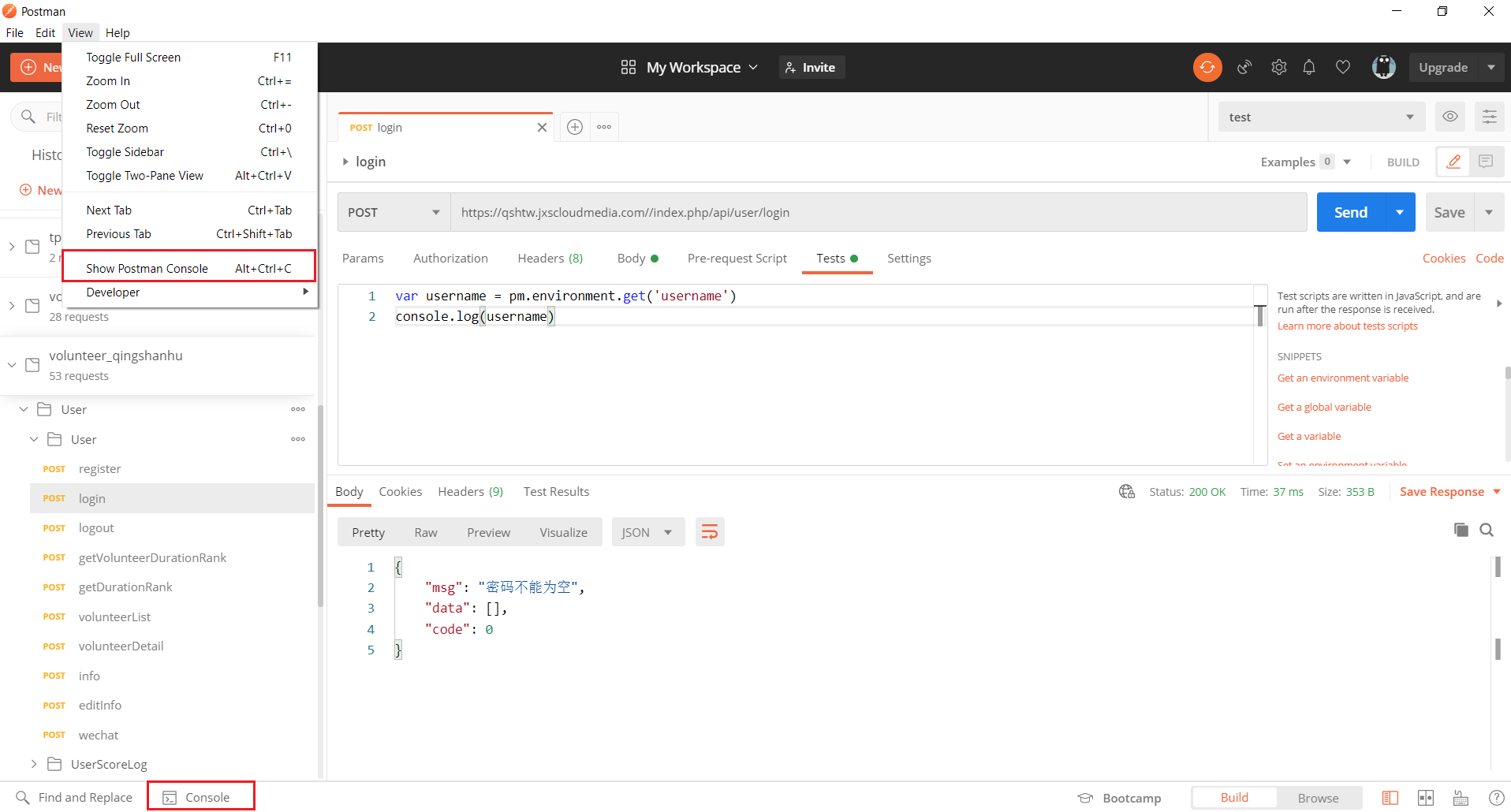This screenshot has height=812, width=1511.
Task: Select Zoom In from View menu
Action: click(189, 81)
